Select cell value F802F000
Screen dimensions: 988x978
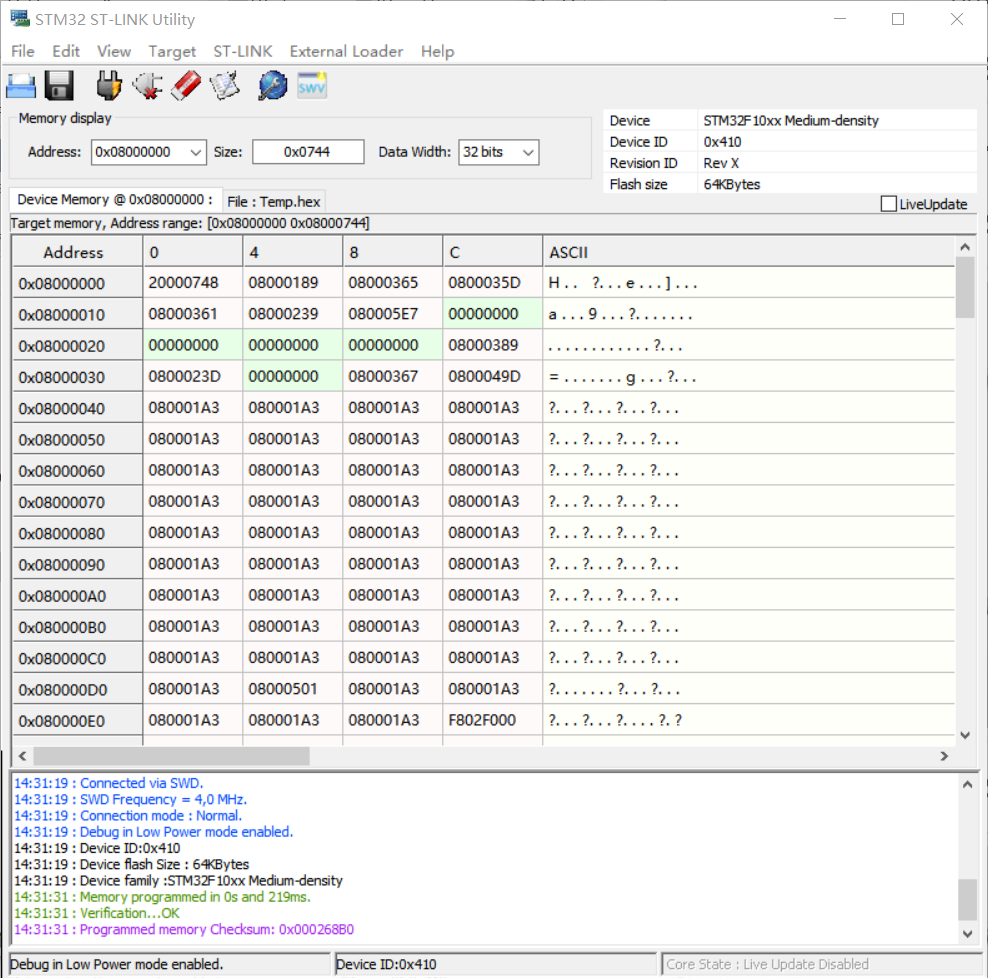point(493,720)
